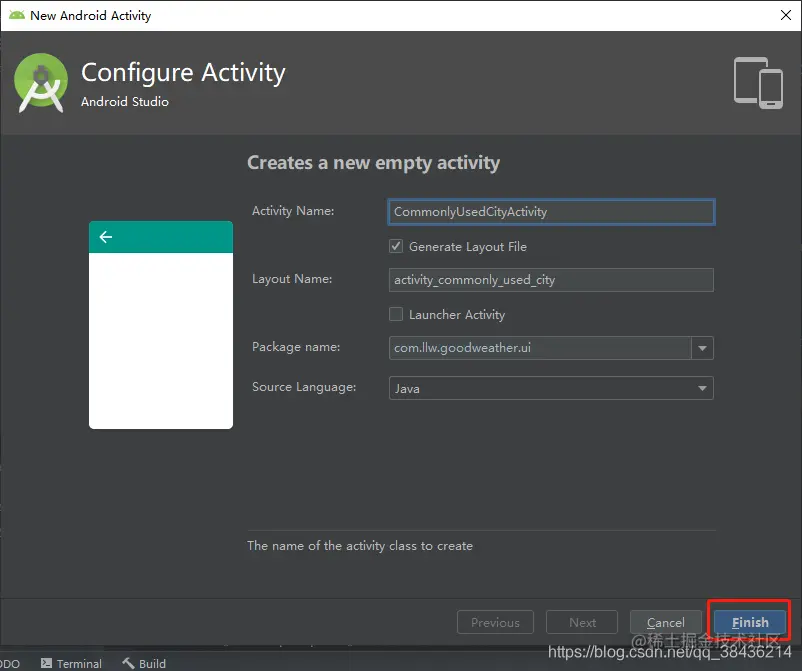This screenshot has width=802, height=671.
Task: Click the 'Activity Name:' label
Action: (x=293, y=211)
